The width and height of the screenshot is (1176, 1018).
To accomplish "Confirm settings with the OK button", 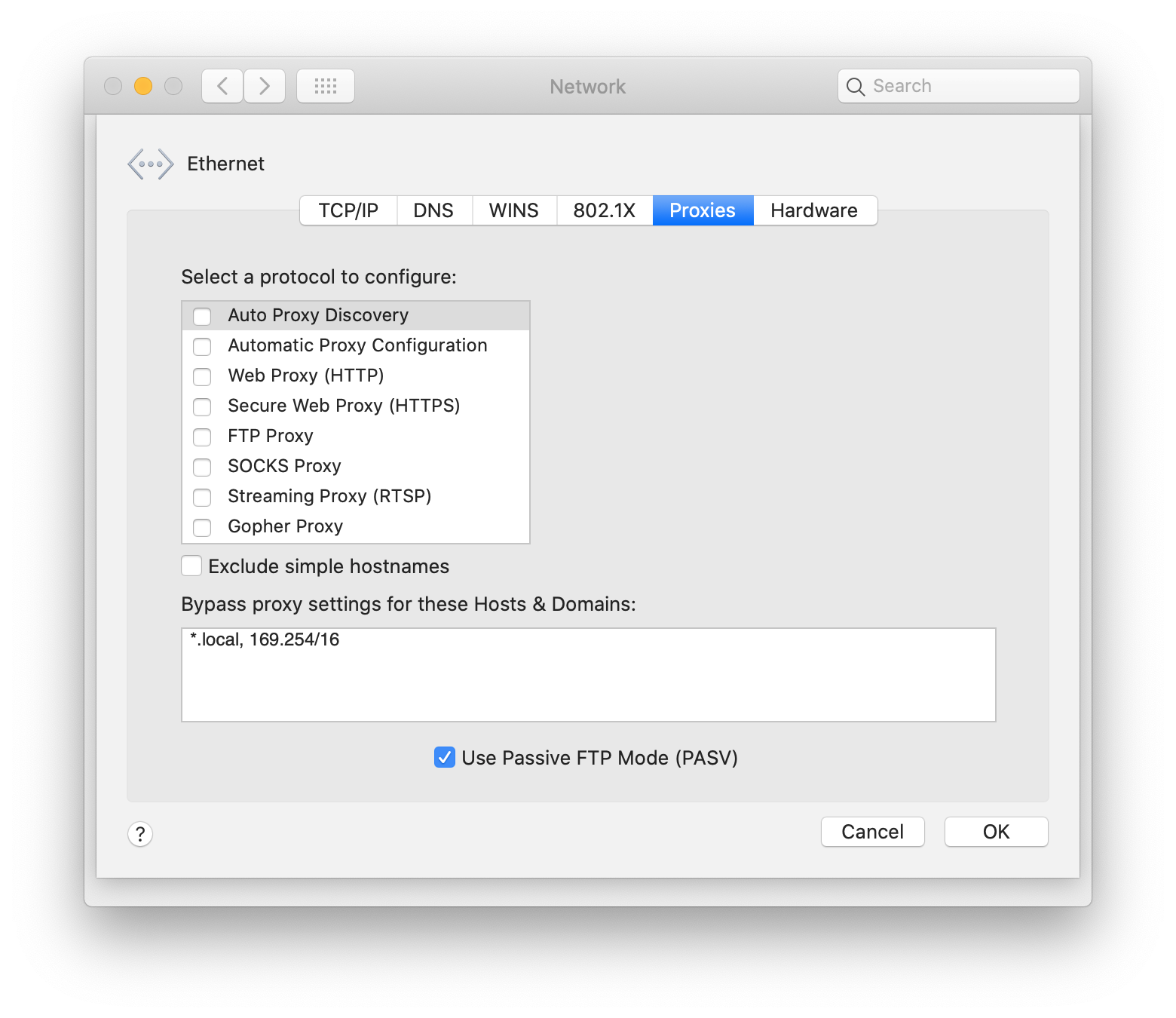I will (997, 832).
